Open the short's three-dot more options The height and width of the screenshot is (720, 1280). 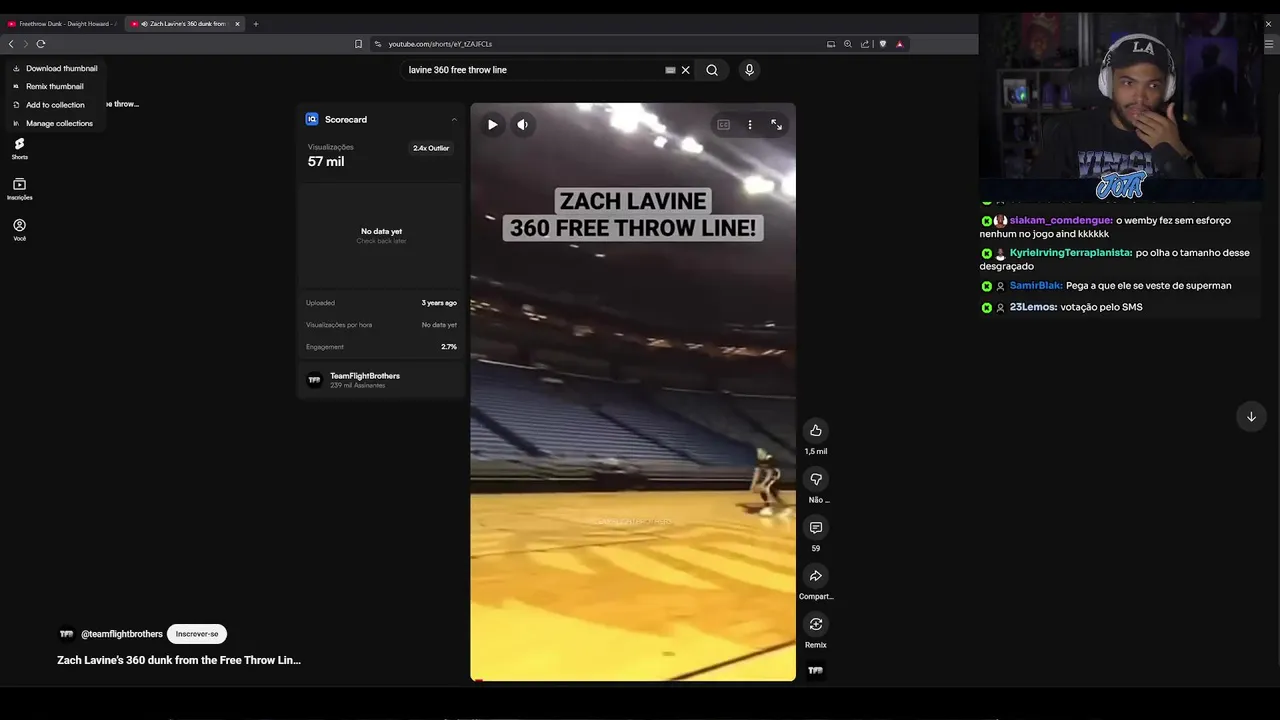point(750,125)
